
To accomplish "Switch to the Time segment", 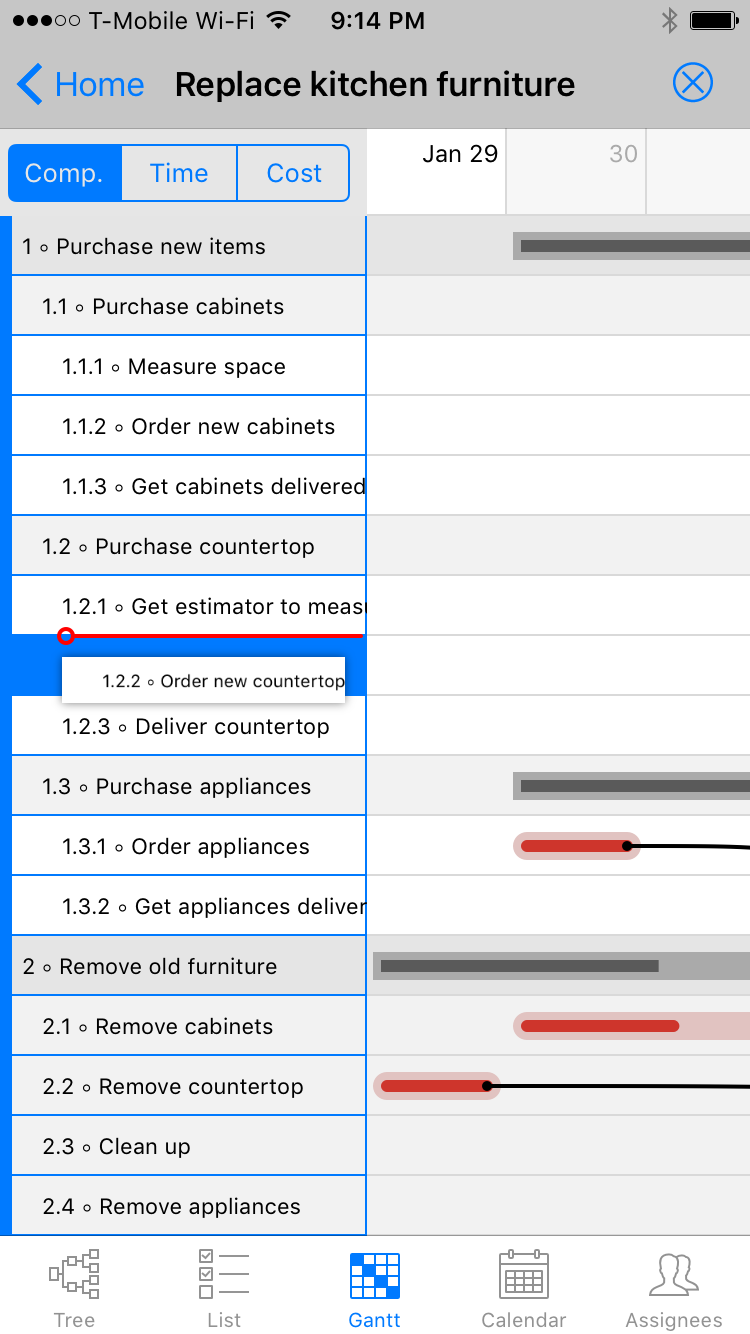I will [179, 173].
